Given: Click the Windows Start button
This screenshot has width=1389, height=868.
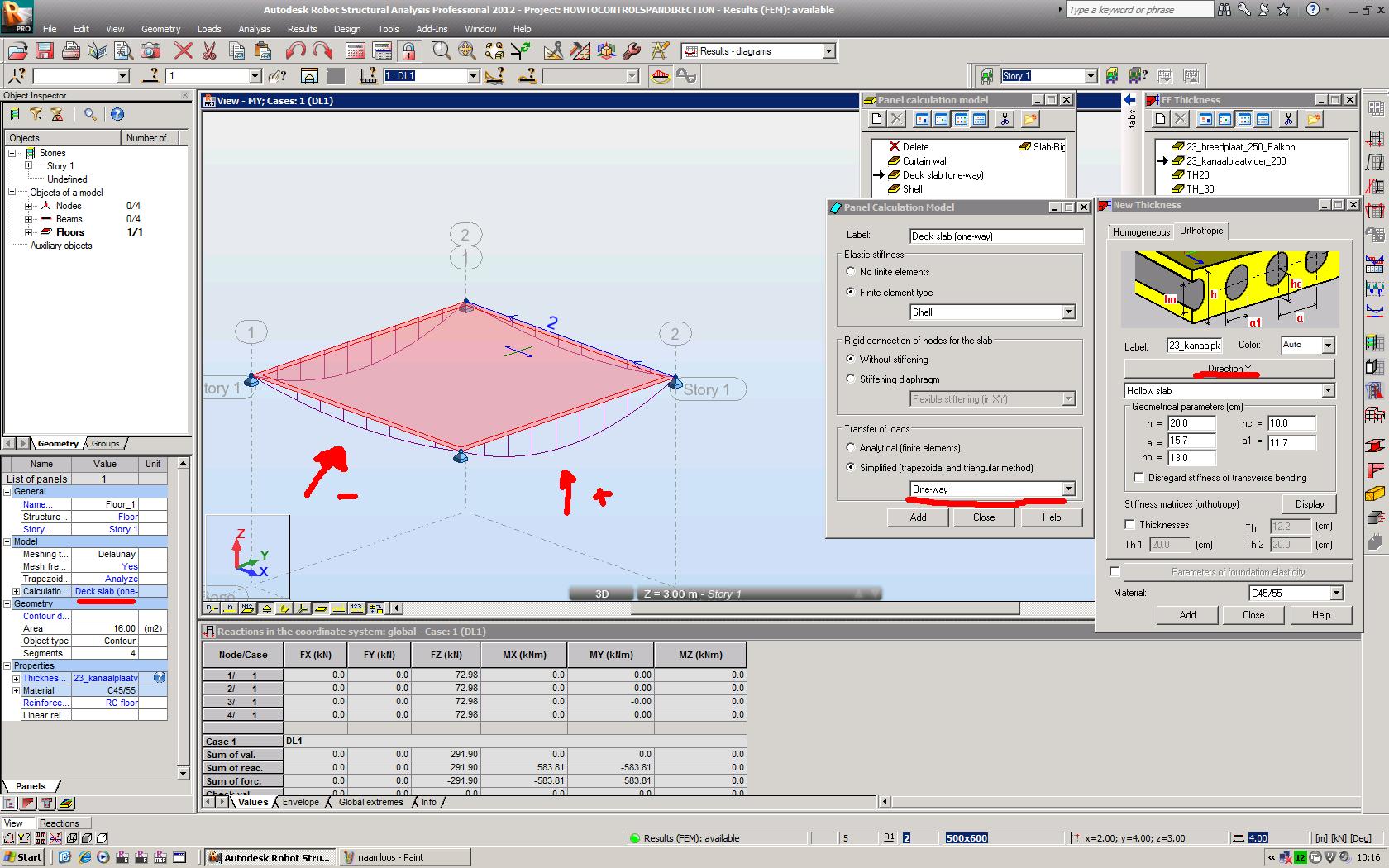Looking at the screenshot, I should point(23,857).
